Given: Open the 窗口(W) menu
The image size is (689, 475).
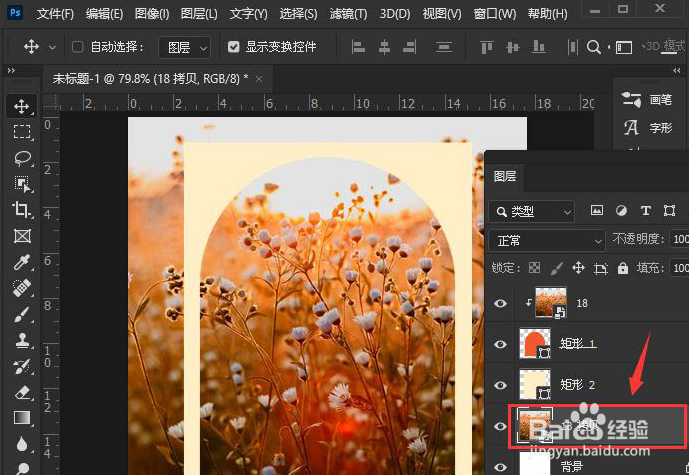Looking at the screenshot, I should click(495, 14).
